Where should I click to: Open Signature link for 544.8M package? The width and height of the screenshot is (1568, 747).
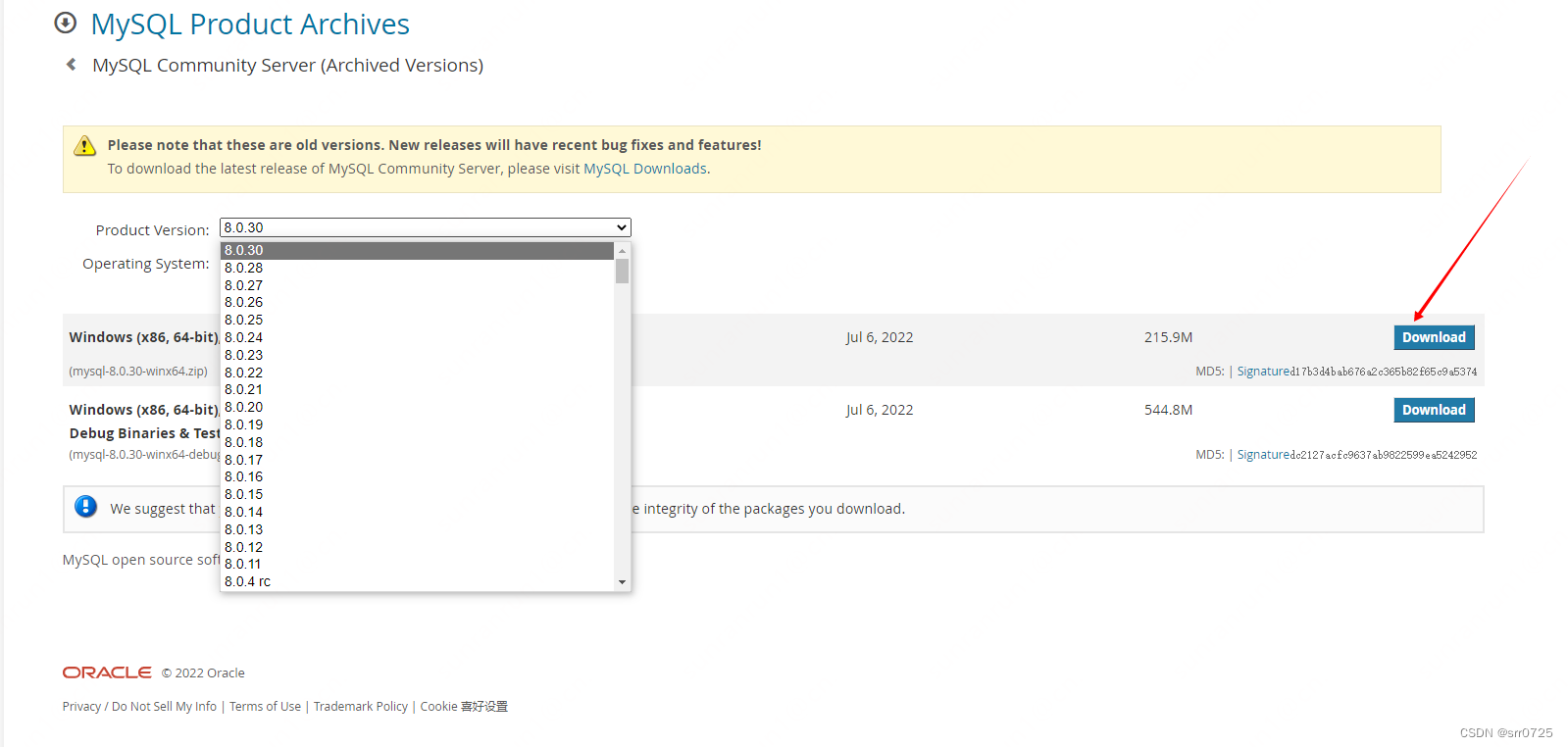[1264, 455]
